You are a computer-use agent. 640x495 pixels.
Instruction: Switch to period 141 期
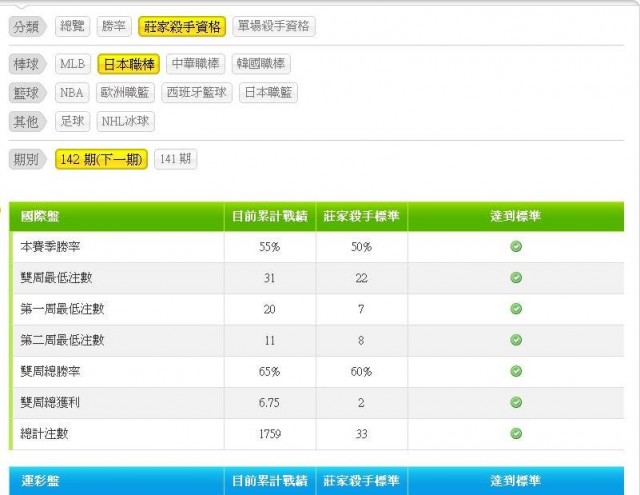(176, 159)
